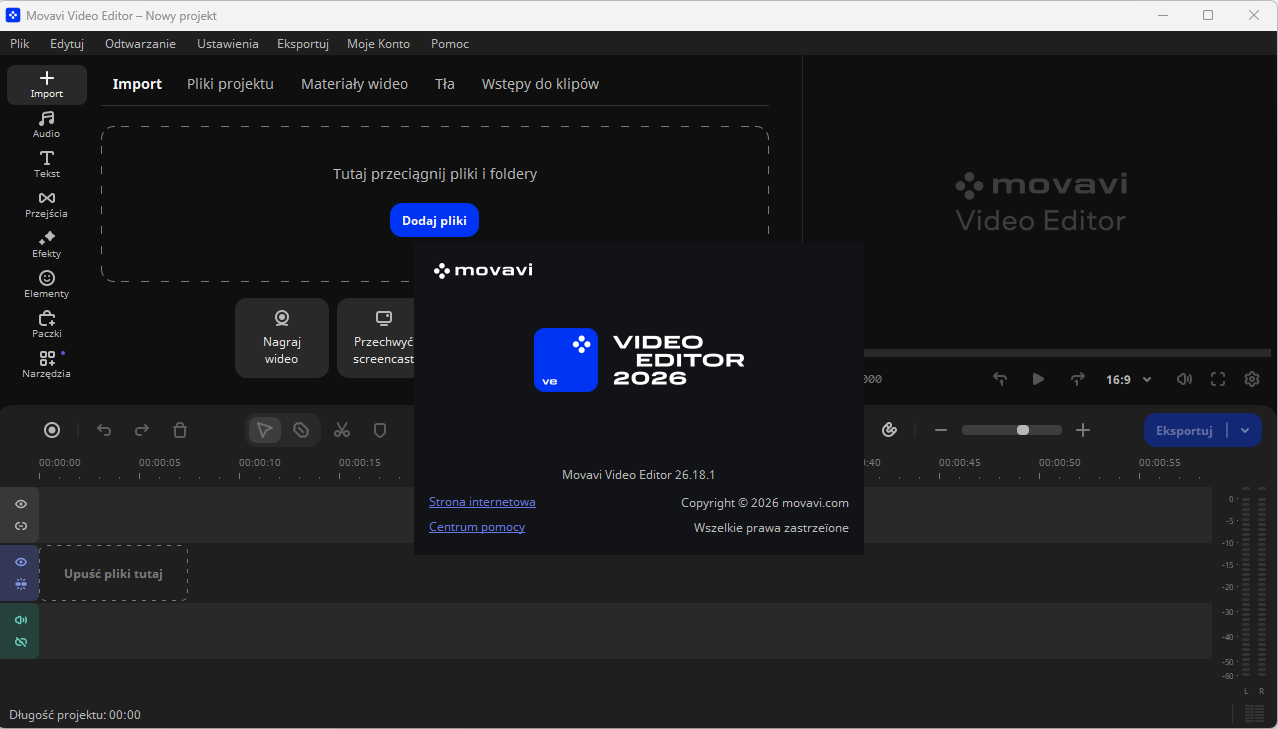Open the Ustawienia menu
The image size is (1278, 729).
point(228,44)
